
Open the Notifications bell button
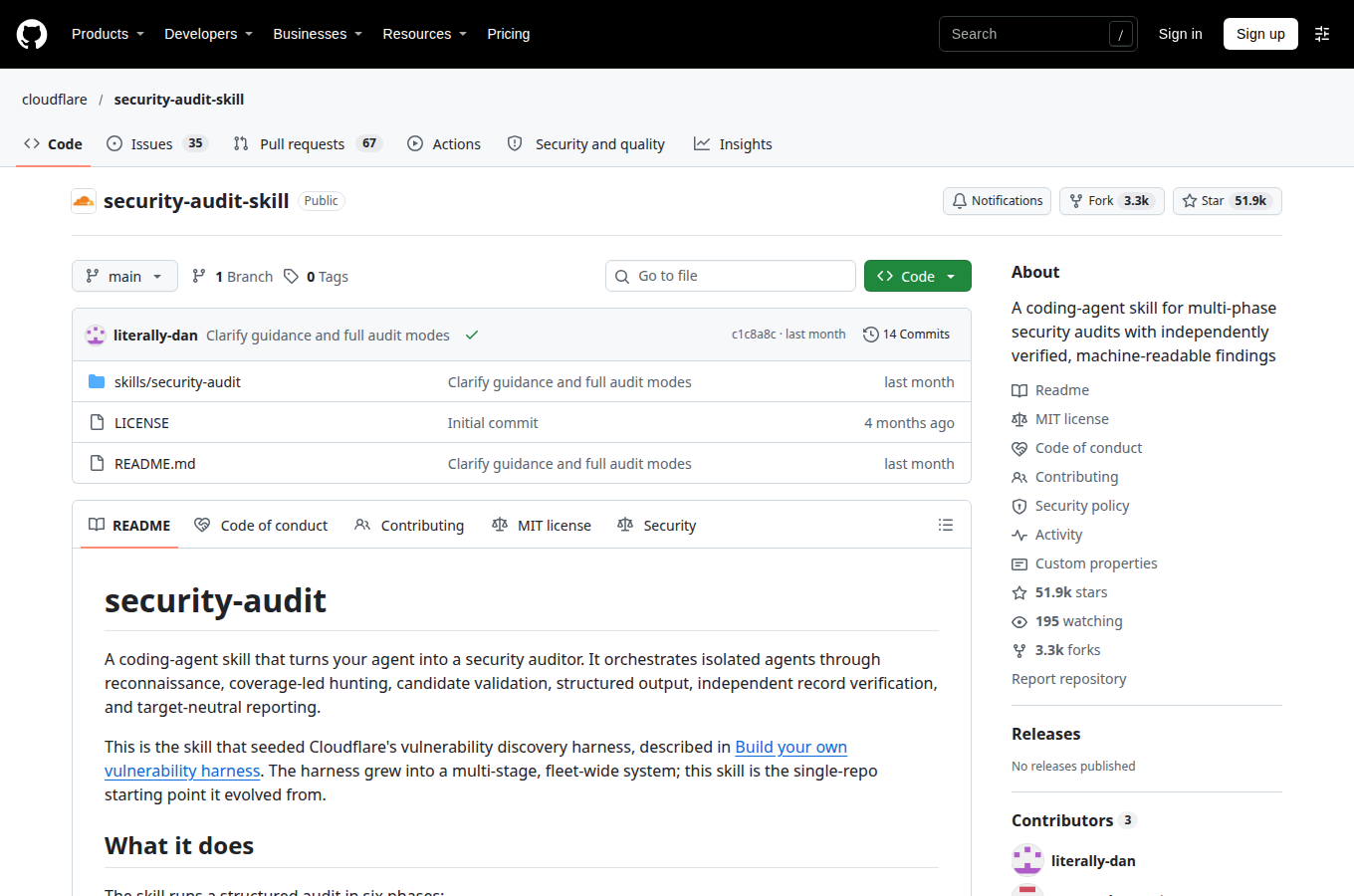[x=997, y=201]
